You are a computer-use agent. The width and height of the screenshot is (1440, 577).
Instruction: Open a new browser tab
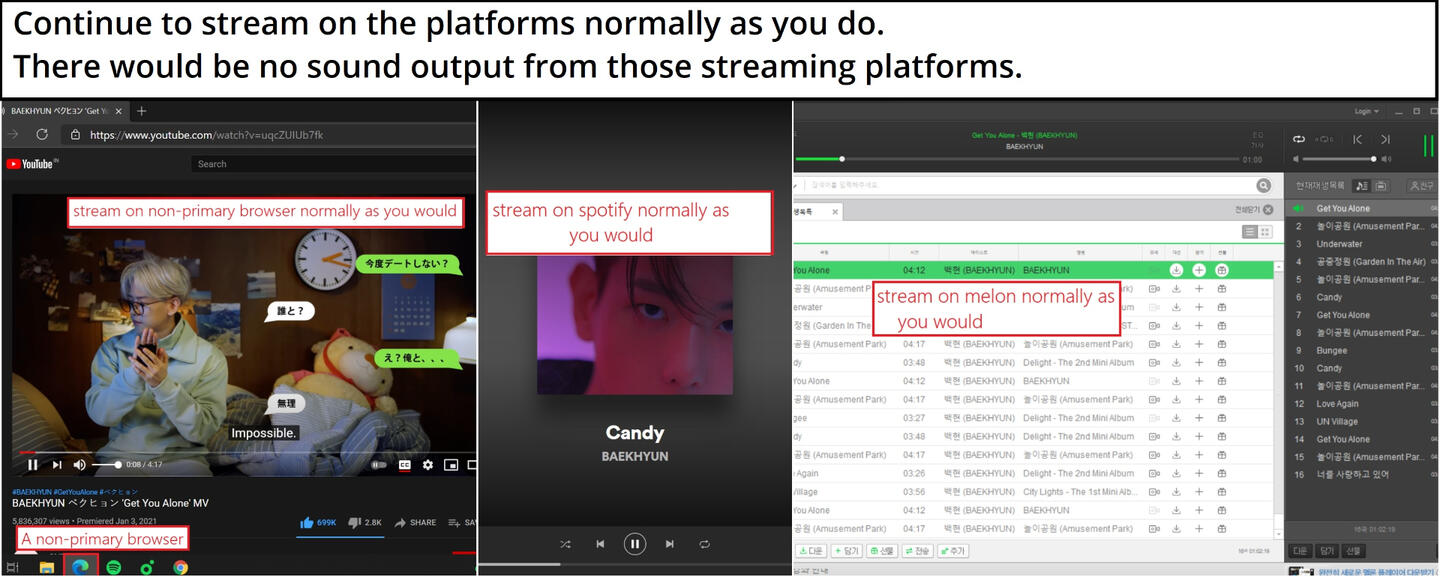coord(141,111)
